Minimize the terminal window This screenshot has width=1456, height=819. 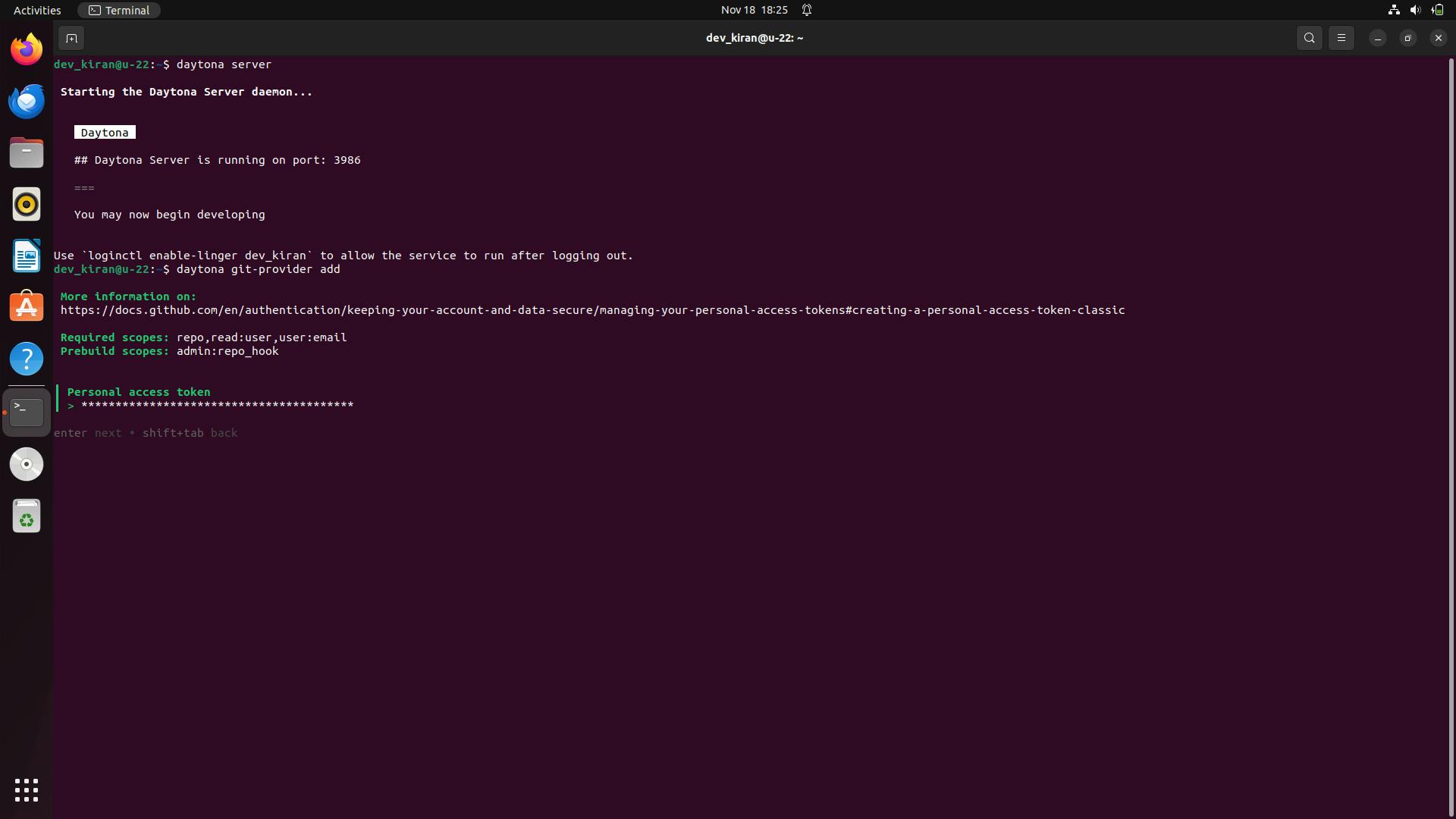(1377, 38)
